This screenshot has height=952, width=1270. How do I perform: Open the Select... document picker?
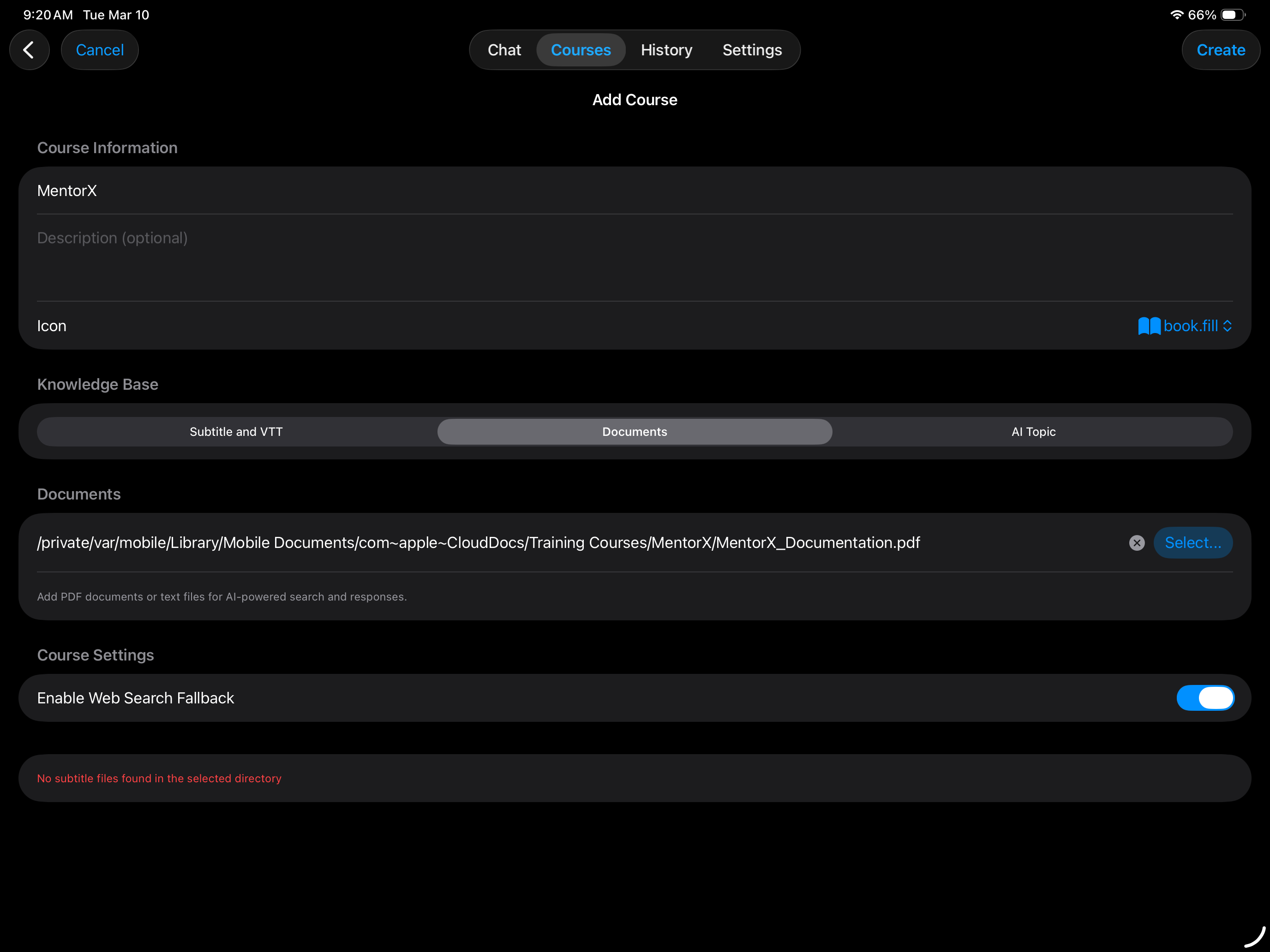(1193, 543)
